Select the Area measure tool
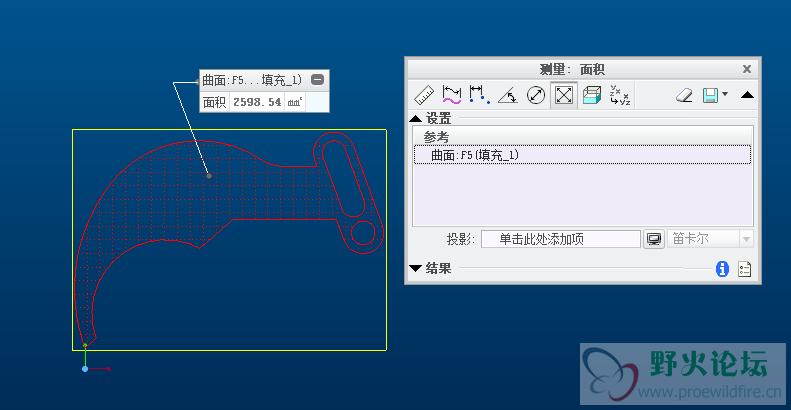791x410 pixels. tap(563, 95)
